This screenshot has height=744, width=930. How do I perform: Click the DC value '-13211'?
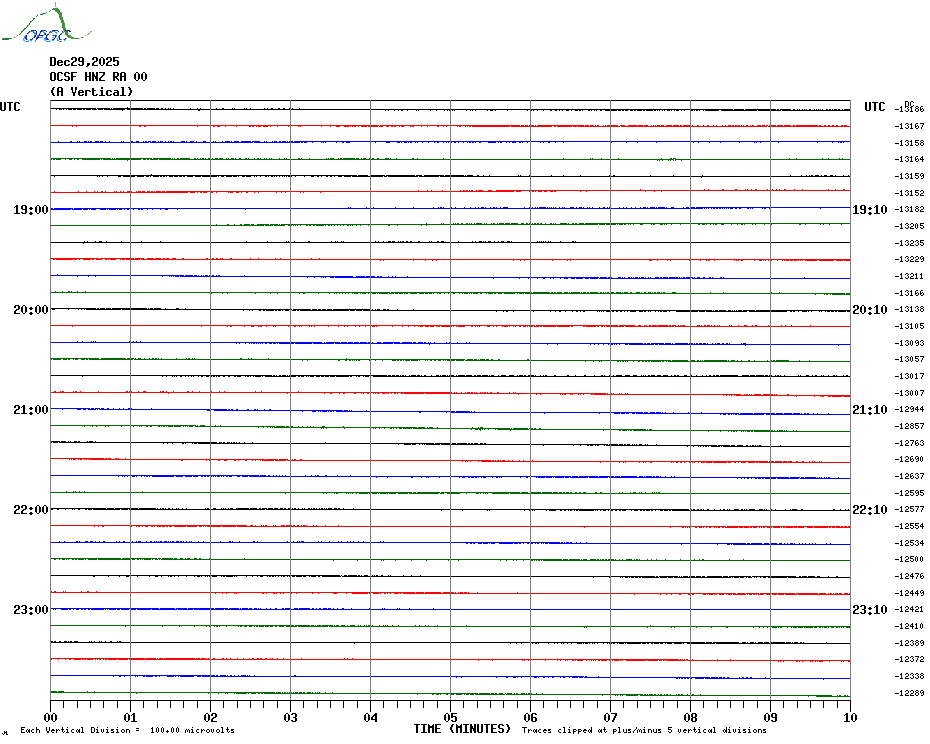[909, 276]
